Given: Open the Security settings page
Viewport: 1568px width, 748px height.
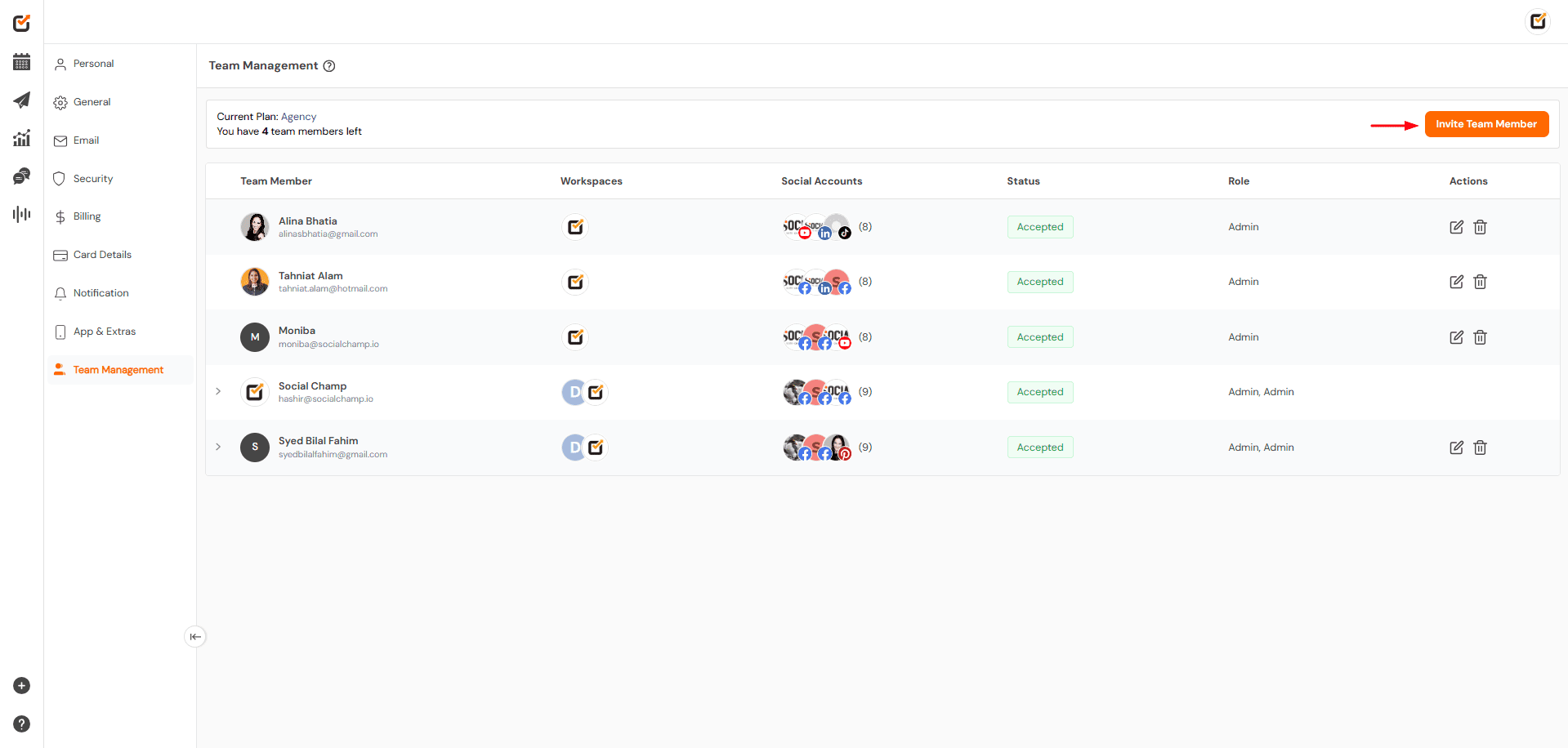Looking at the screenshot, I should 92,178.
